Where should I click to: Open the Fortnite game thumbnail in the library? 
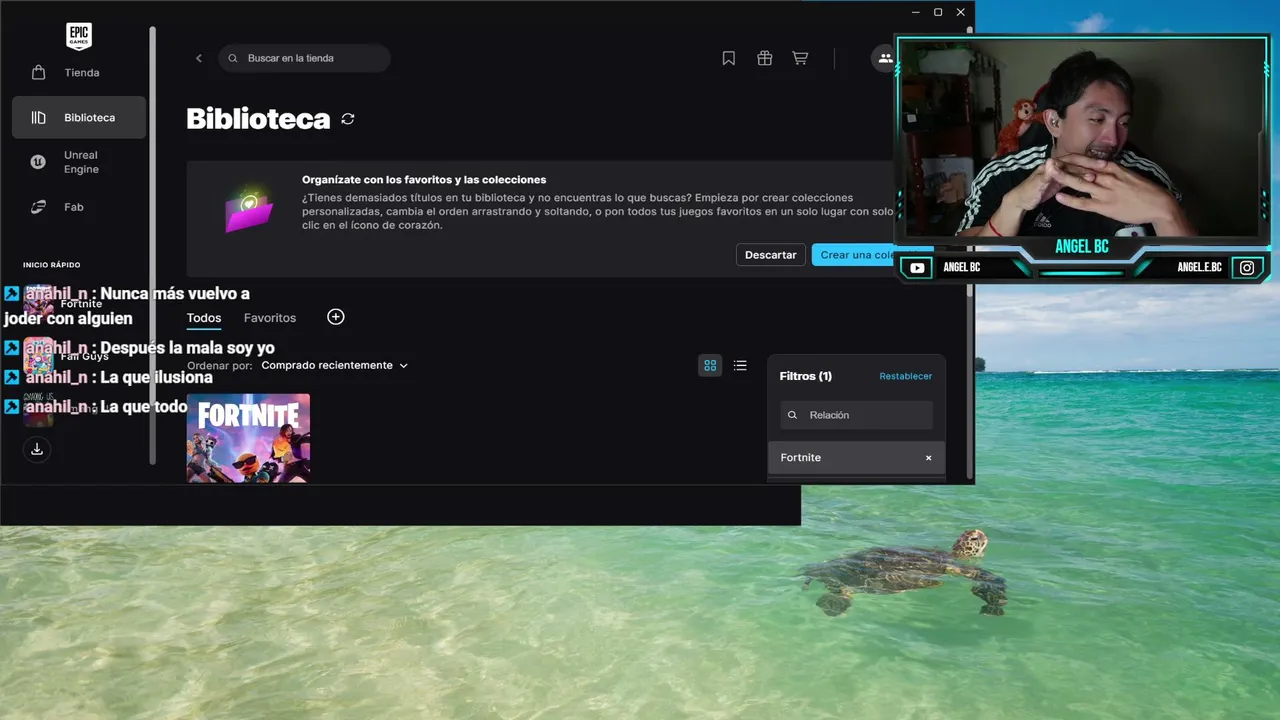pos(248,438)
